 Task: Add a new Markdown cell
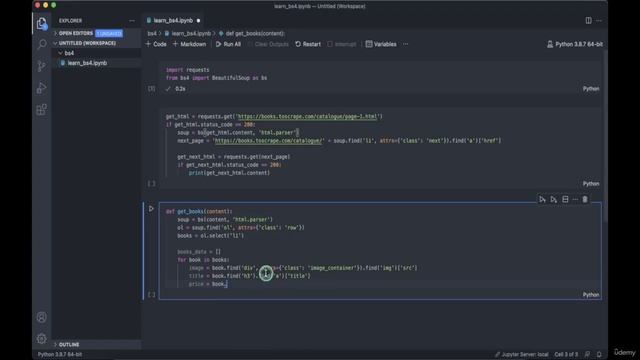point(189,44)
